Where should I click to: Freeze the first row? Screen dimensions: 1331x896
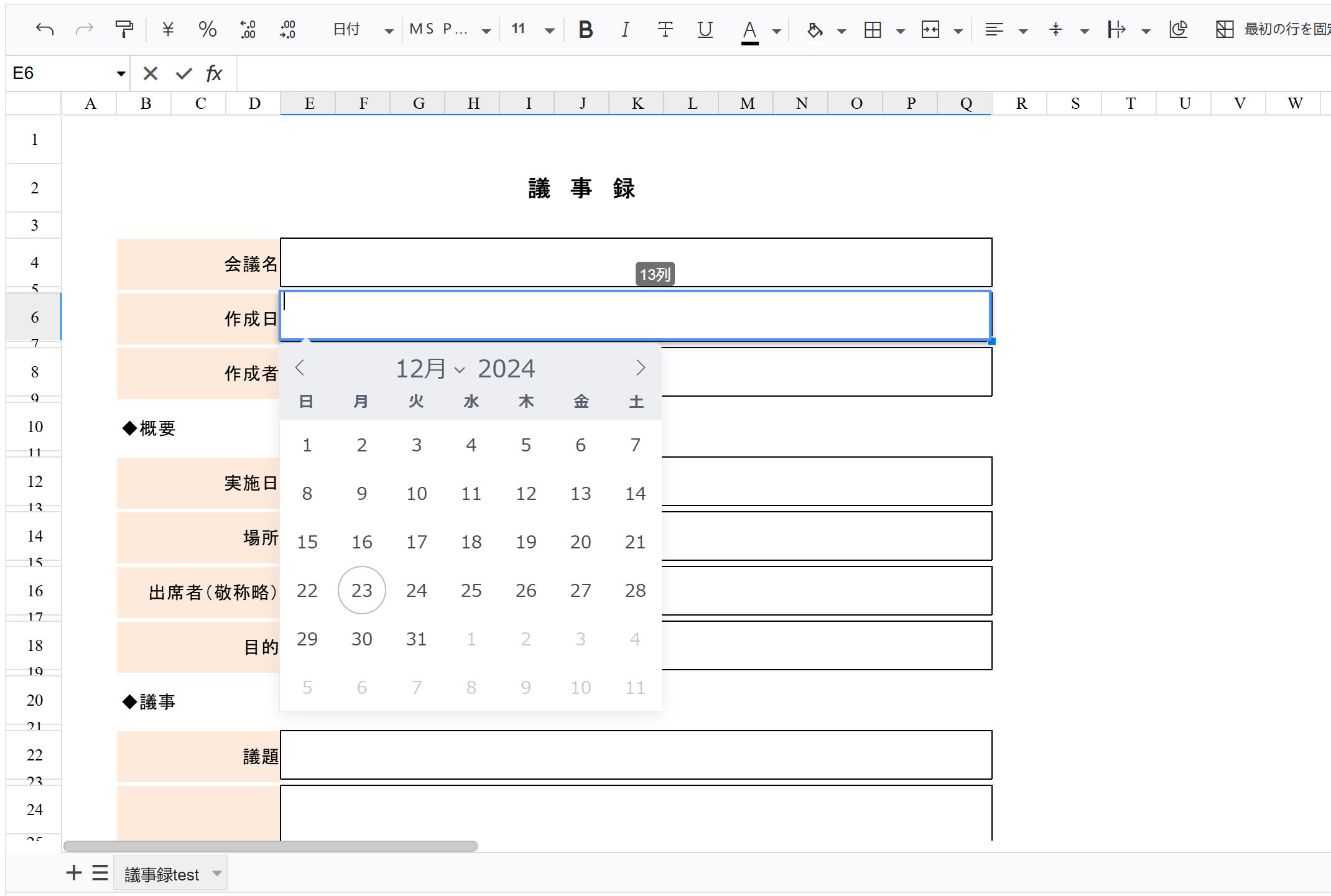click(x=1273, y=29)
